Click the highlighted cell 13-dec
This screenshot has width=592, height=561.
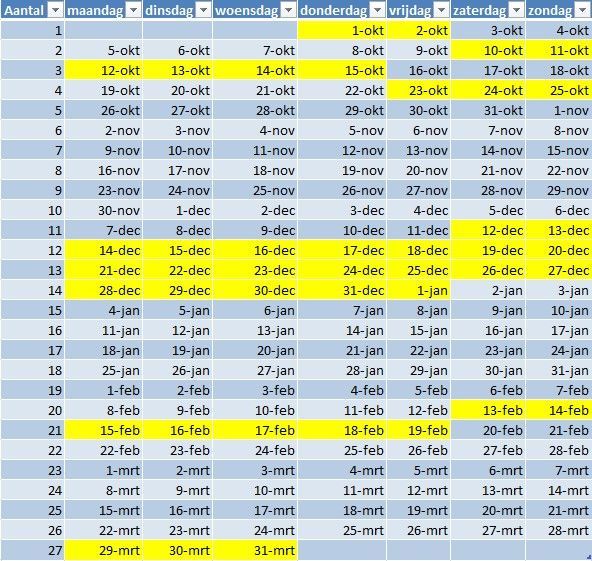pyautogui.click(x=559, y=230)
